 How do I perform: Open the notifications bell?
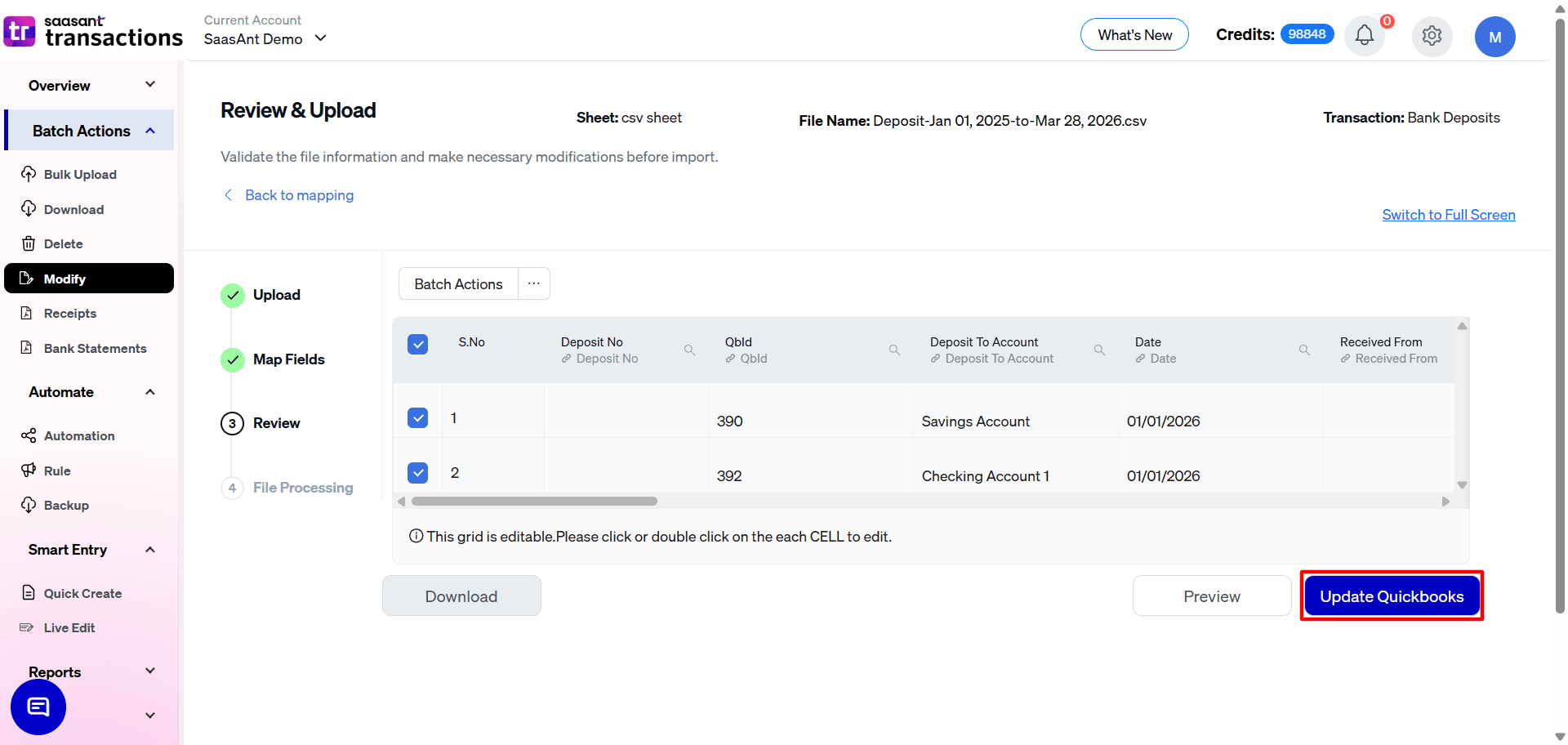tap(1363, 34)
